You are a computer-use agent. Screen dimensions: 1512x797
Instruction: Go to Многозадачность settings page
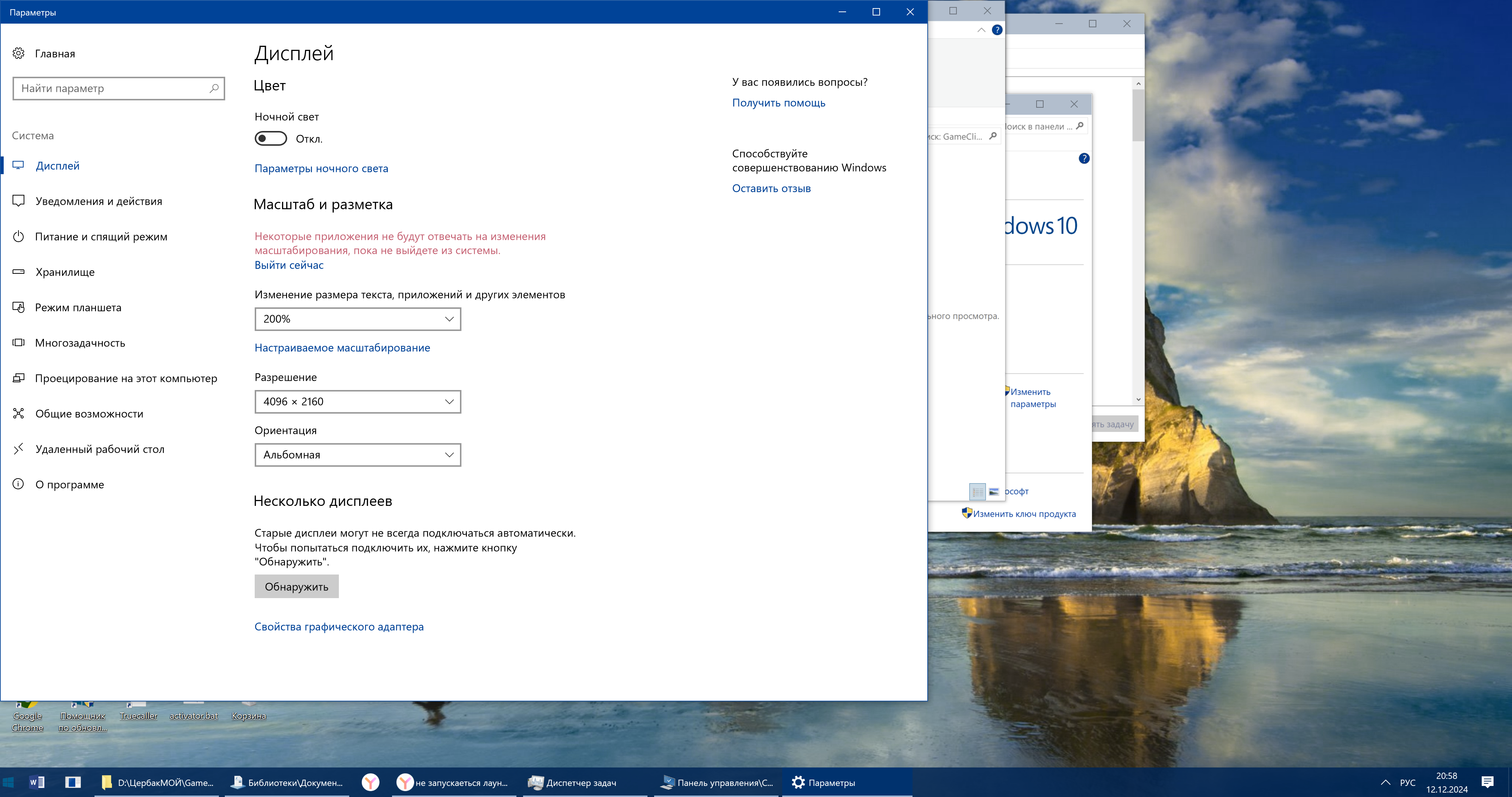pos(80,343)
